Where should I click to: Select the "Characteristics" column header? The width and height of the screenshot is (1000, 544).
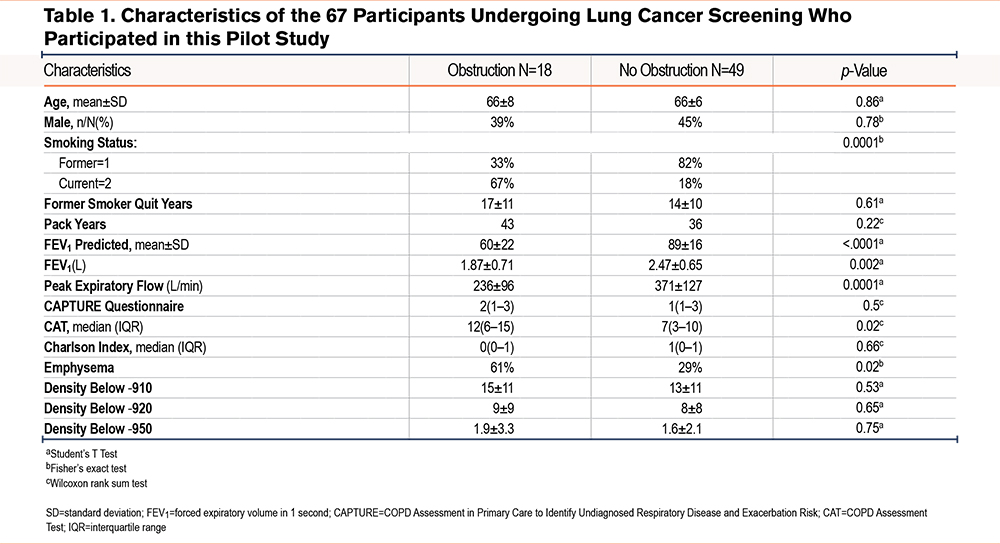(88, 71)
